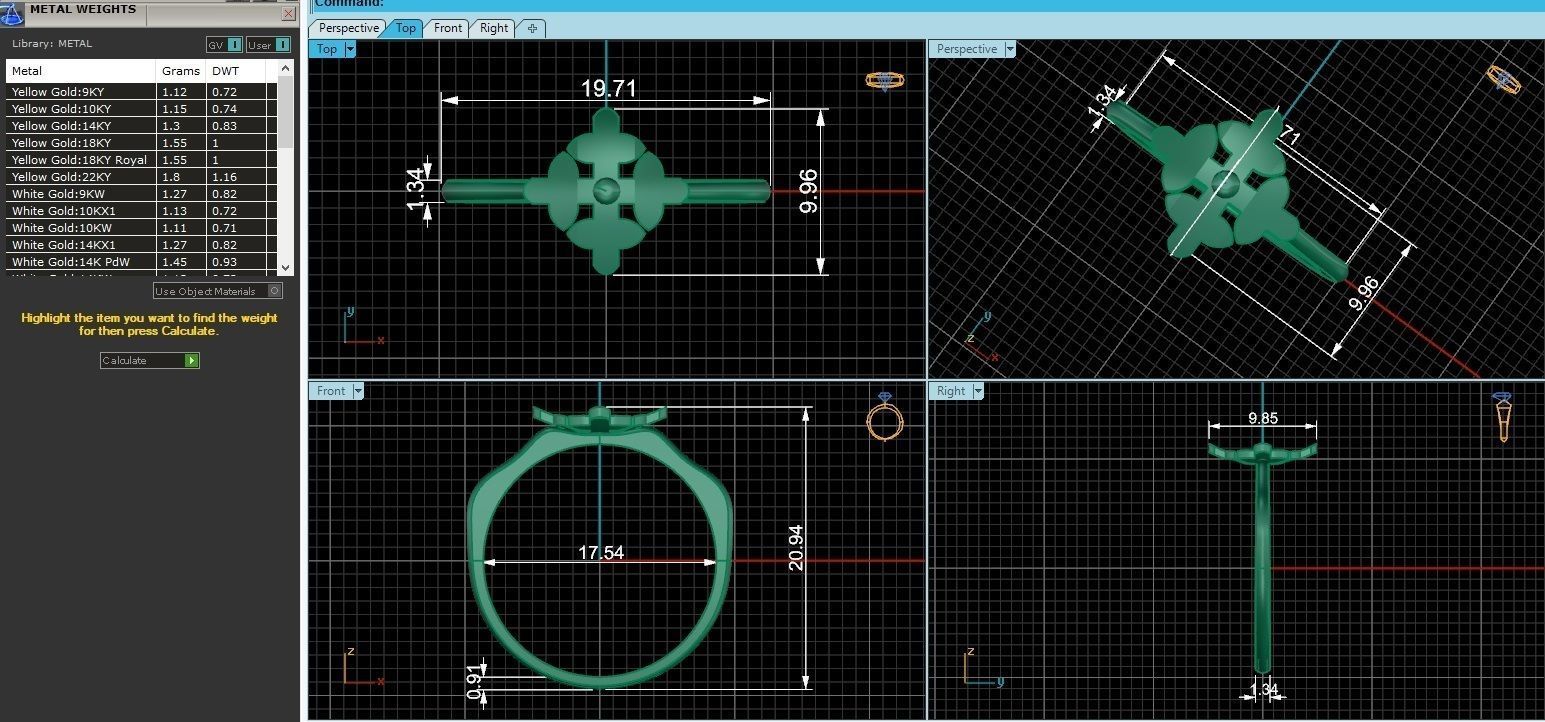Click the ring thumbnail icon in Perspective viewport

(x=1502, y=79)
